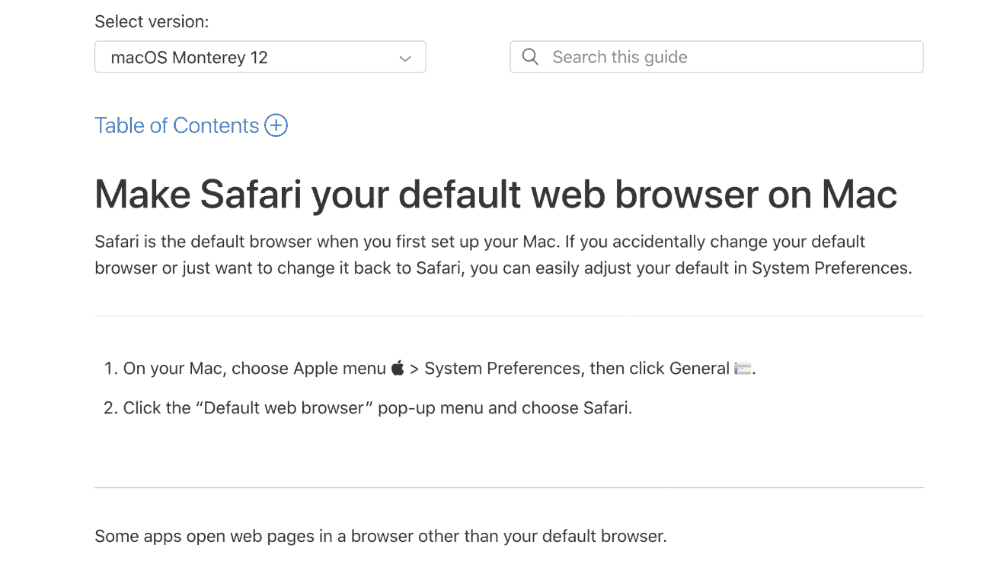Click the page title heading
1000x583 pixels.
coord(495,194)
